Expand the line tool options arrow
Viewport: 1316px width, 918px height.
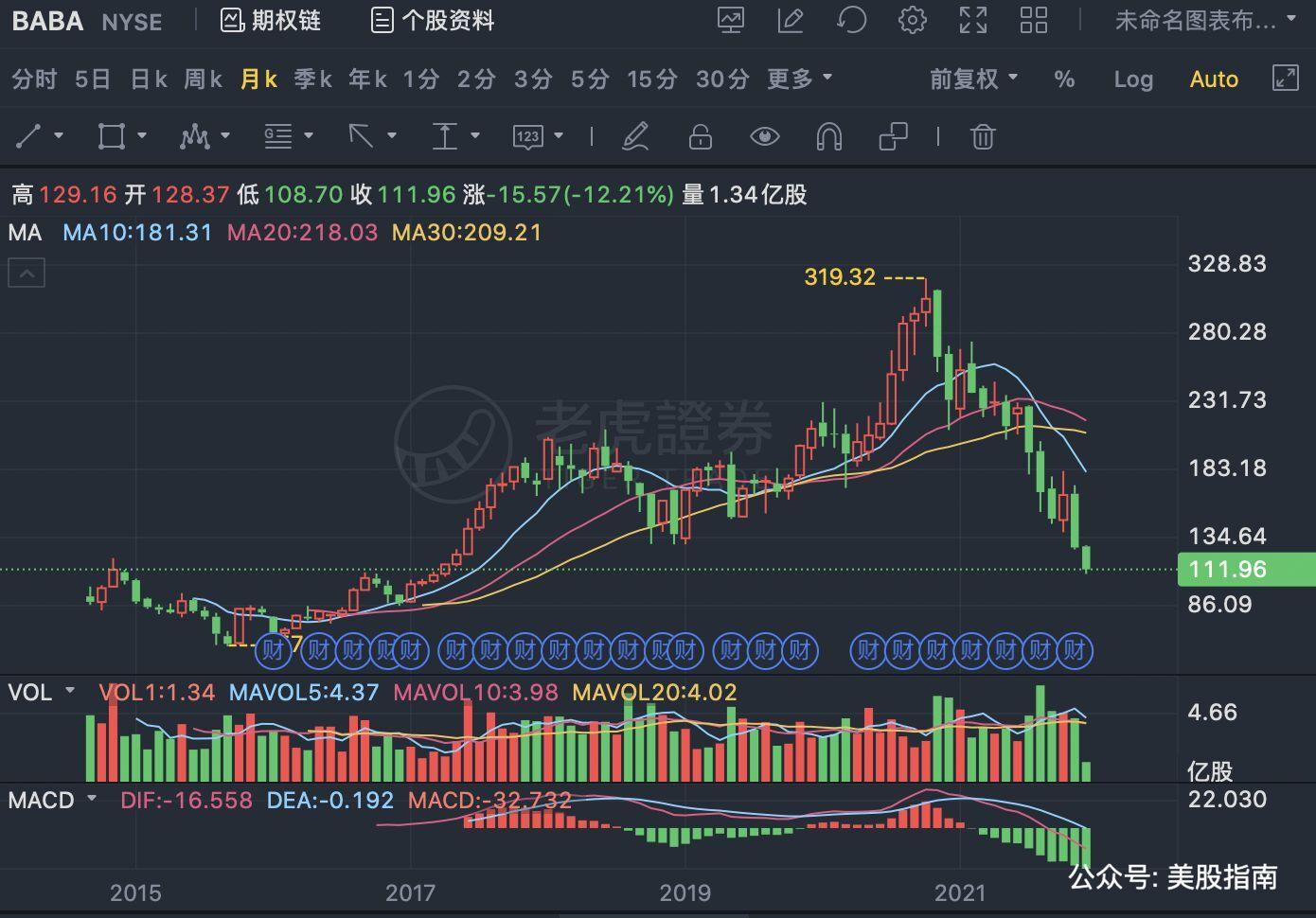(x=59, y=136)
